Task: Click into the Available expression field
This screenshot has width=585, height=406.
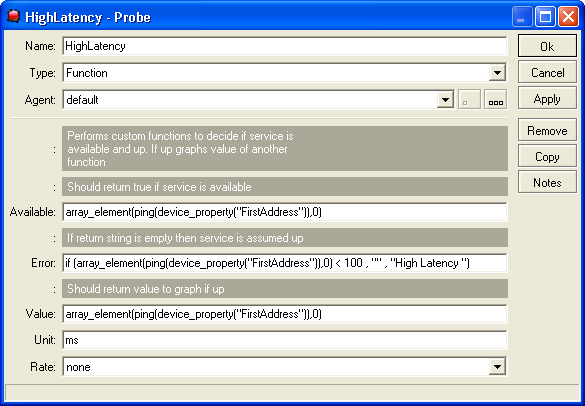Action: [x=285, y=212]
